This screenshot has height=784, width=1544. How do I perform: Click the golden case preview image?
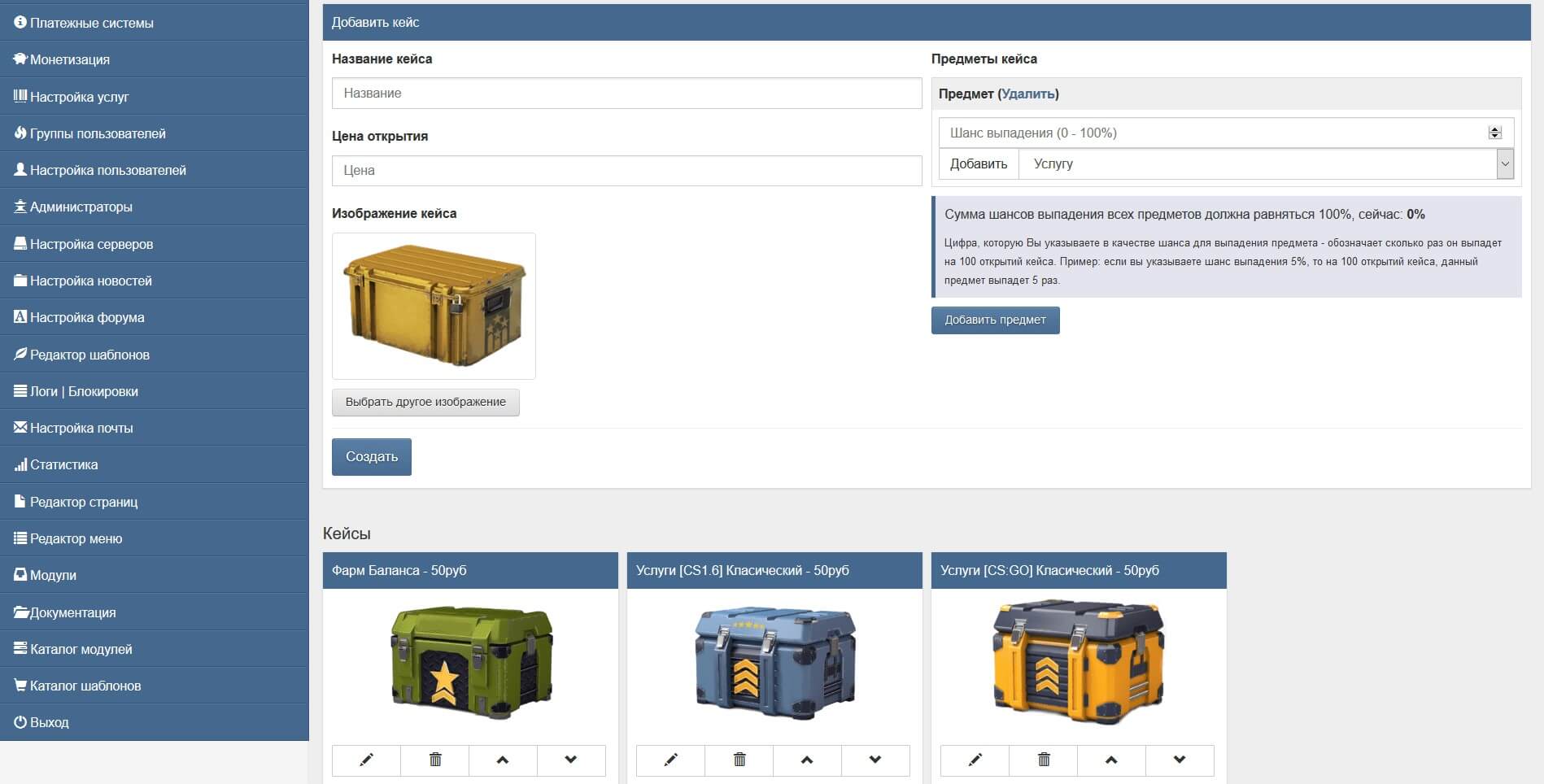tap(434, 306)
